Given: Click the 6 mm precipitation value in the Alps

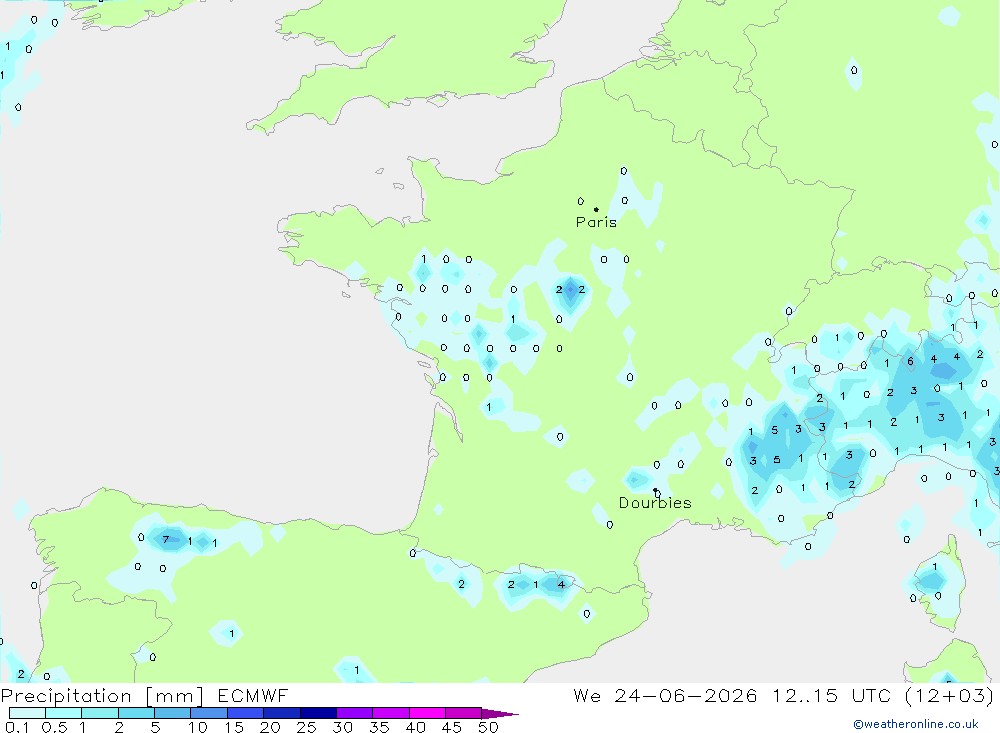Looking at the screenshot, I should pos(910,361).
